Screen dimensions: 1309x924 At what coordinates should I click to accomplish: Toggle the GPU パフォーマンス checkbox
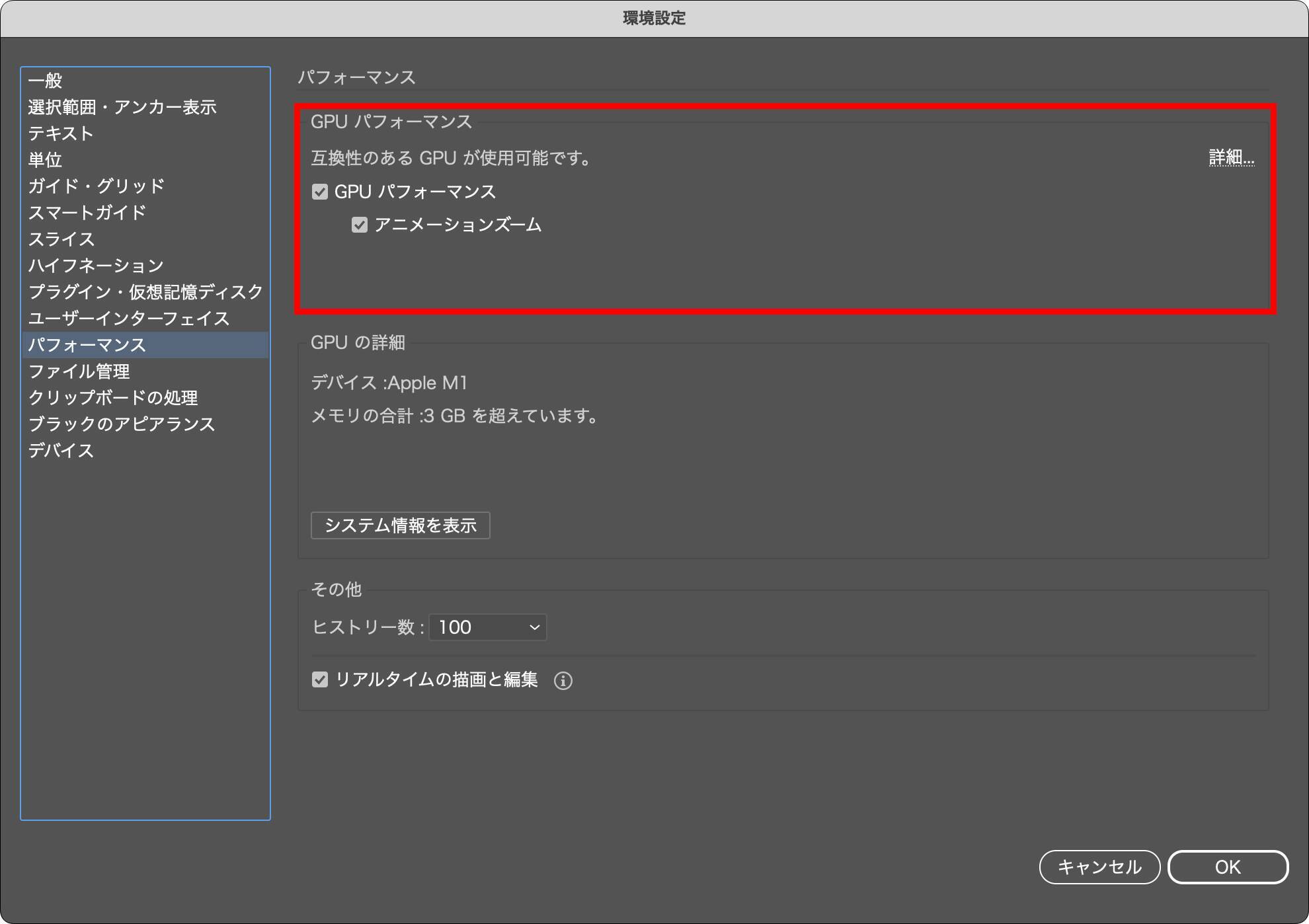320,192
